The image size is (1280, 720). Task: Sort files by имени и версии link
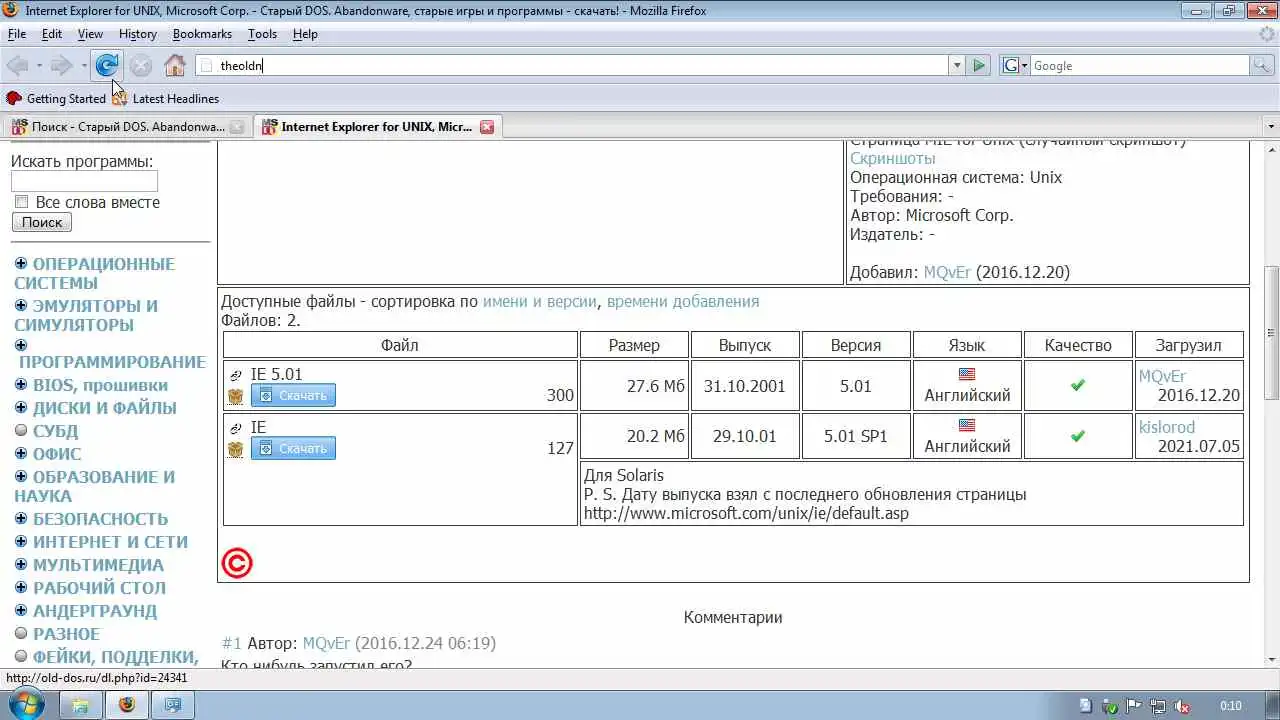pyautogui.click(x=540, y=301)
